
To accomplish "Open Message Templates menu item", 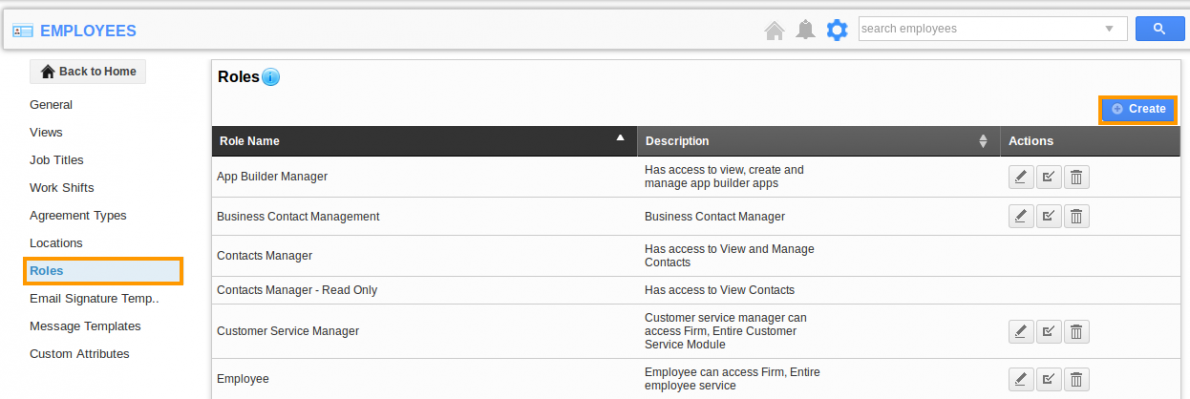I will 85,326.
